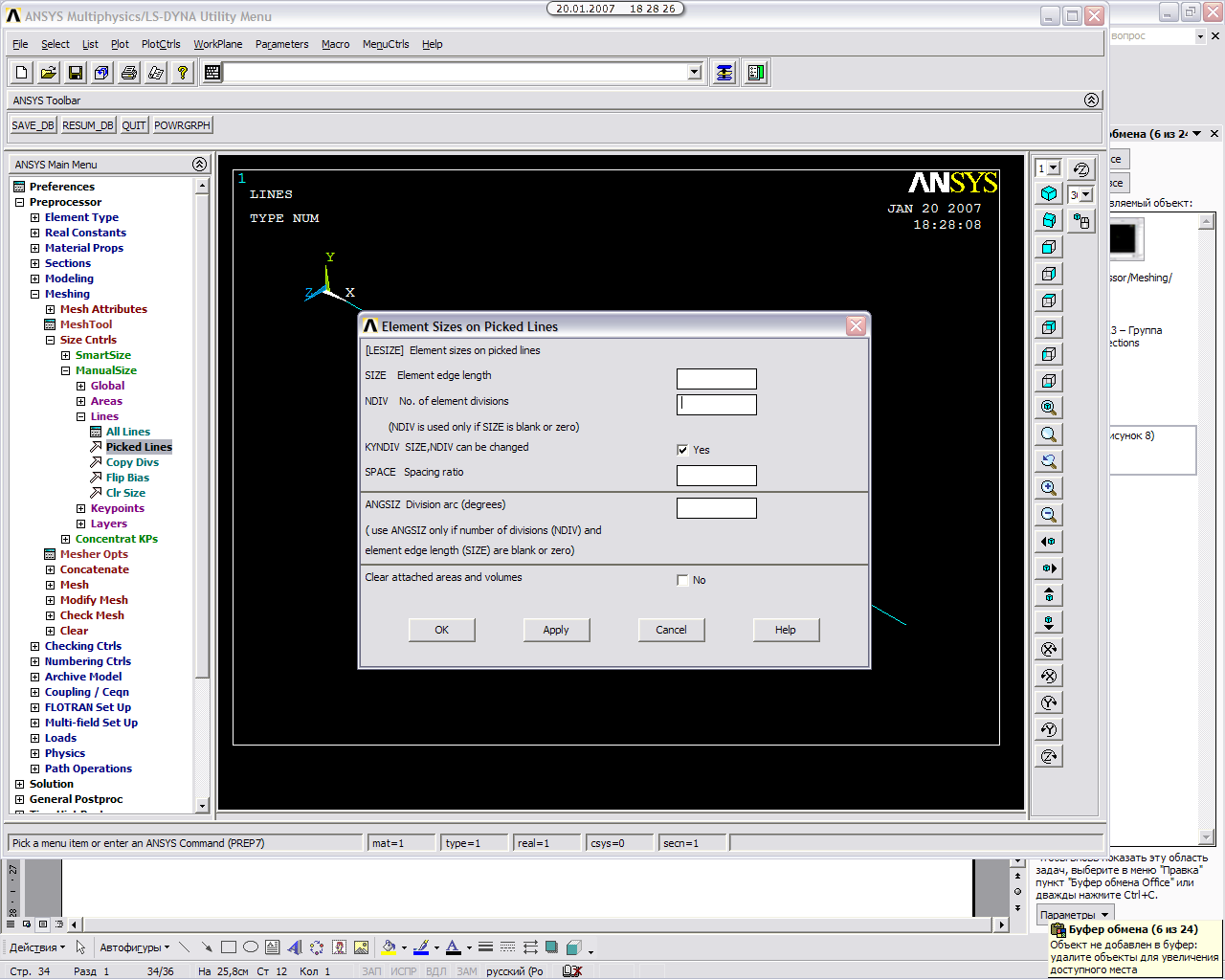This screenshot has height=980, width=1225.
Task: Click the ANGSIZ division arc field
Action: (x=717, y=508)
